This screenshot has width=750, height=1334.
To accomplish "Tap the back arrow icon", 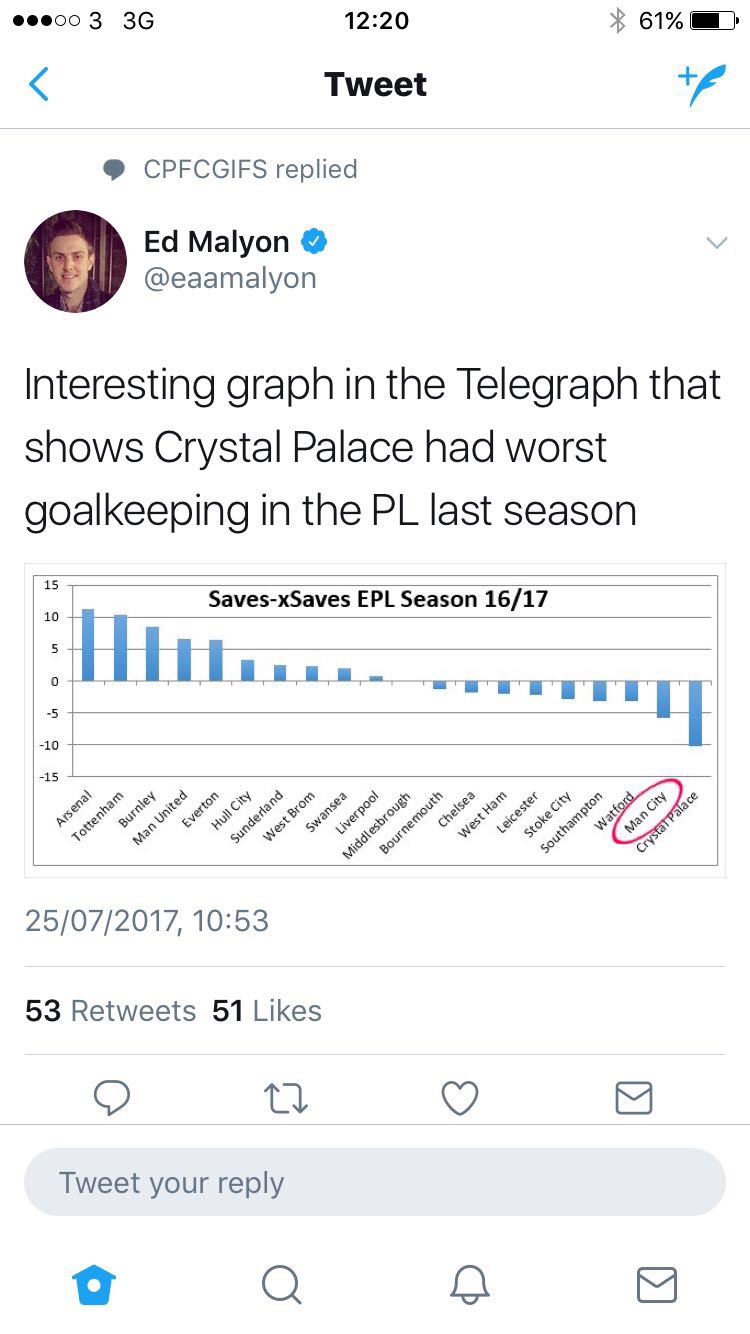I will (x=39, y=85).
